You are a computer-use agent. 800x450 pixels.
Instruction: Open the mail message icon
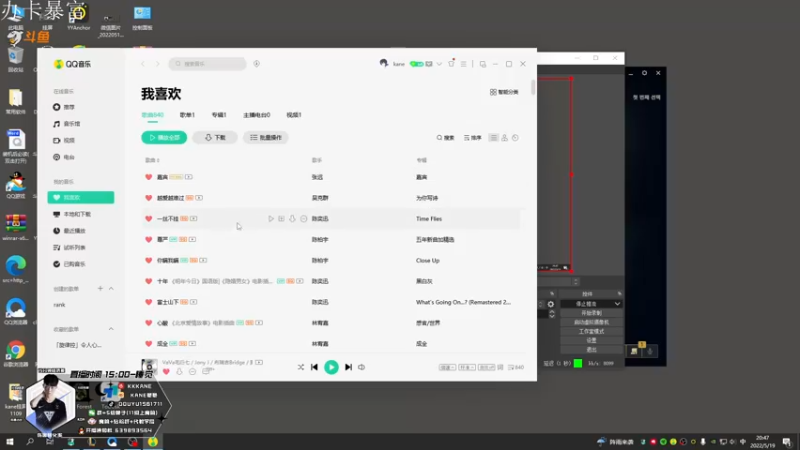[x=429, y=64]
